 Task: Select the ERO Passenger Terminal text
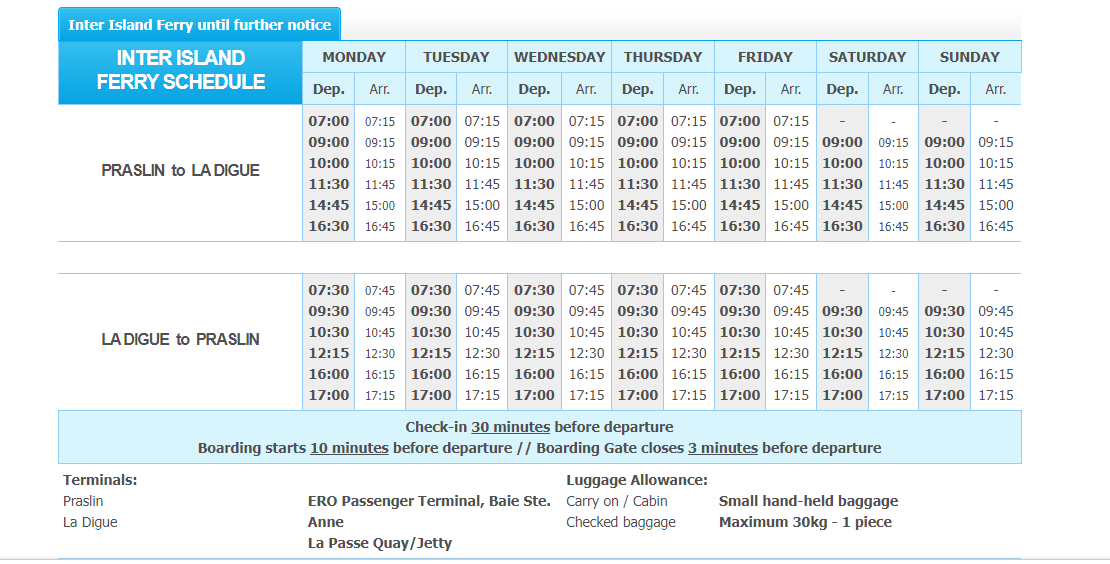pyautogui.click(x=429, y=501)
